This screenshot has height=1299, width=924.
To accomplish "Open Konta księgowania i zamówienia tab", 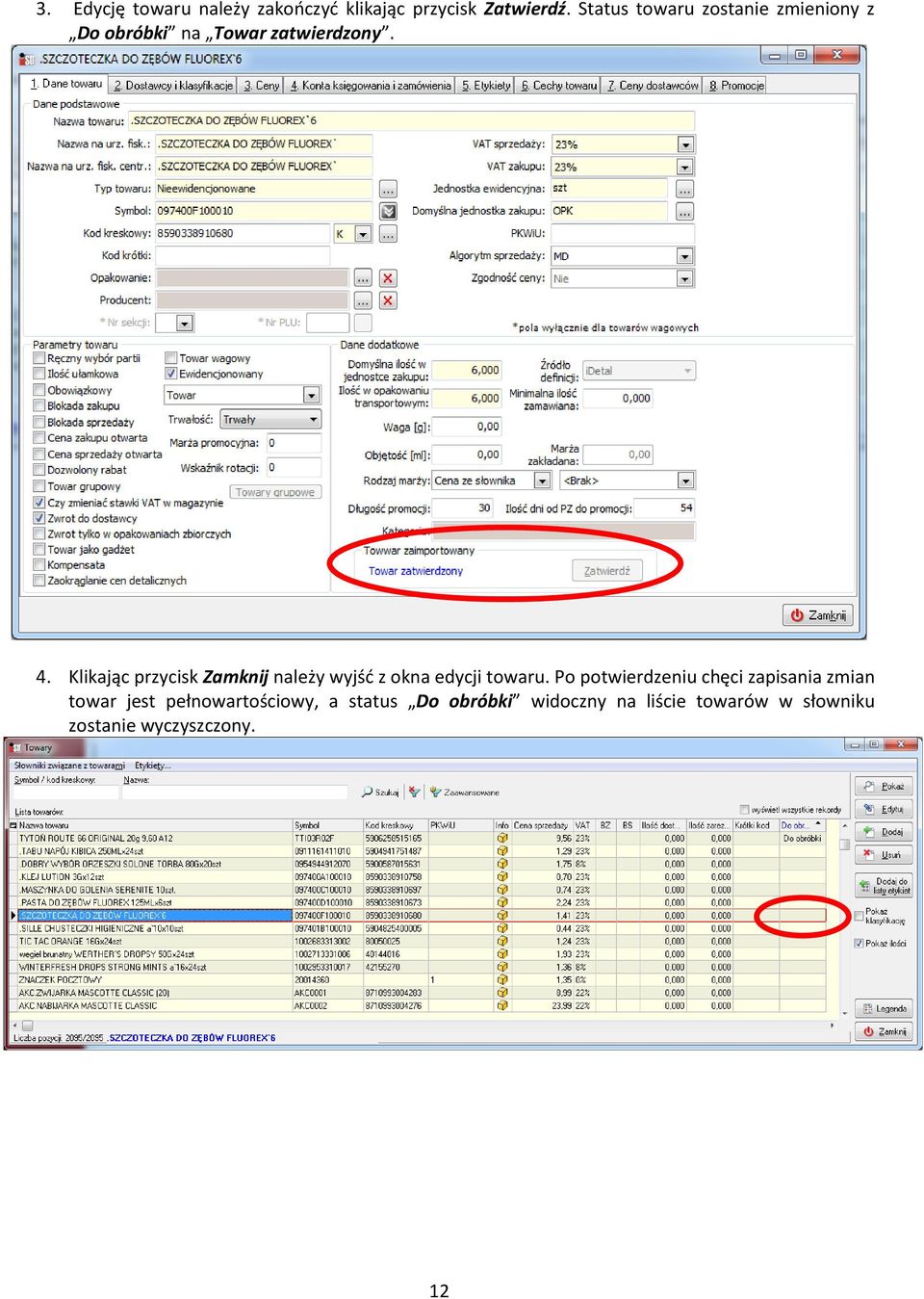I will coord(371,86).
